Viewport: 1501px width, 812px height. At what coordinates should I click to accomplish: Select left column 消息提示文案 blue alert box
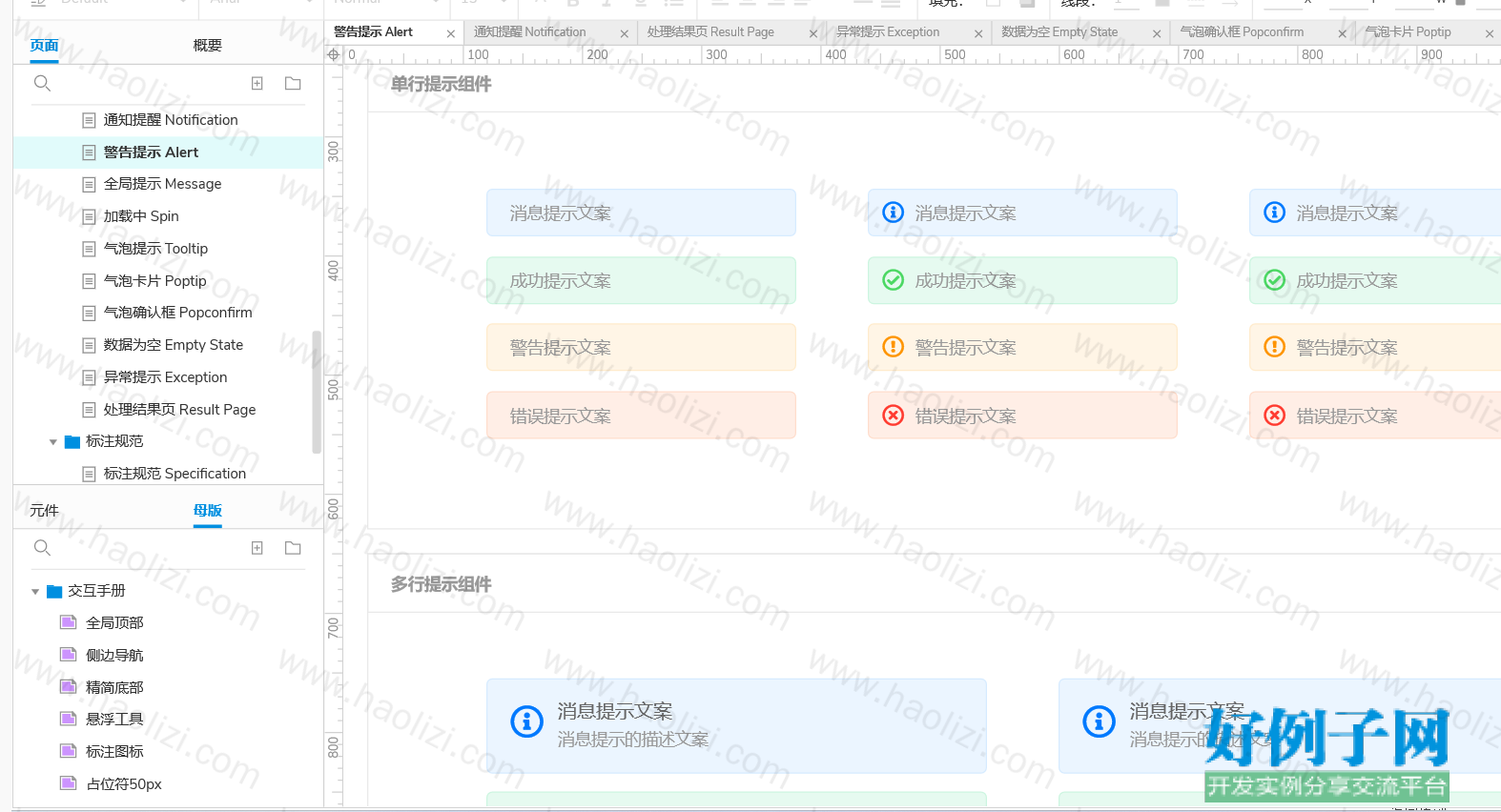[x=641, y=213]
